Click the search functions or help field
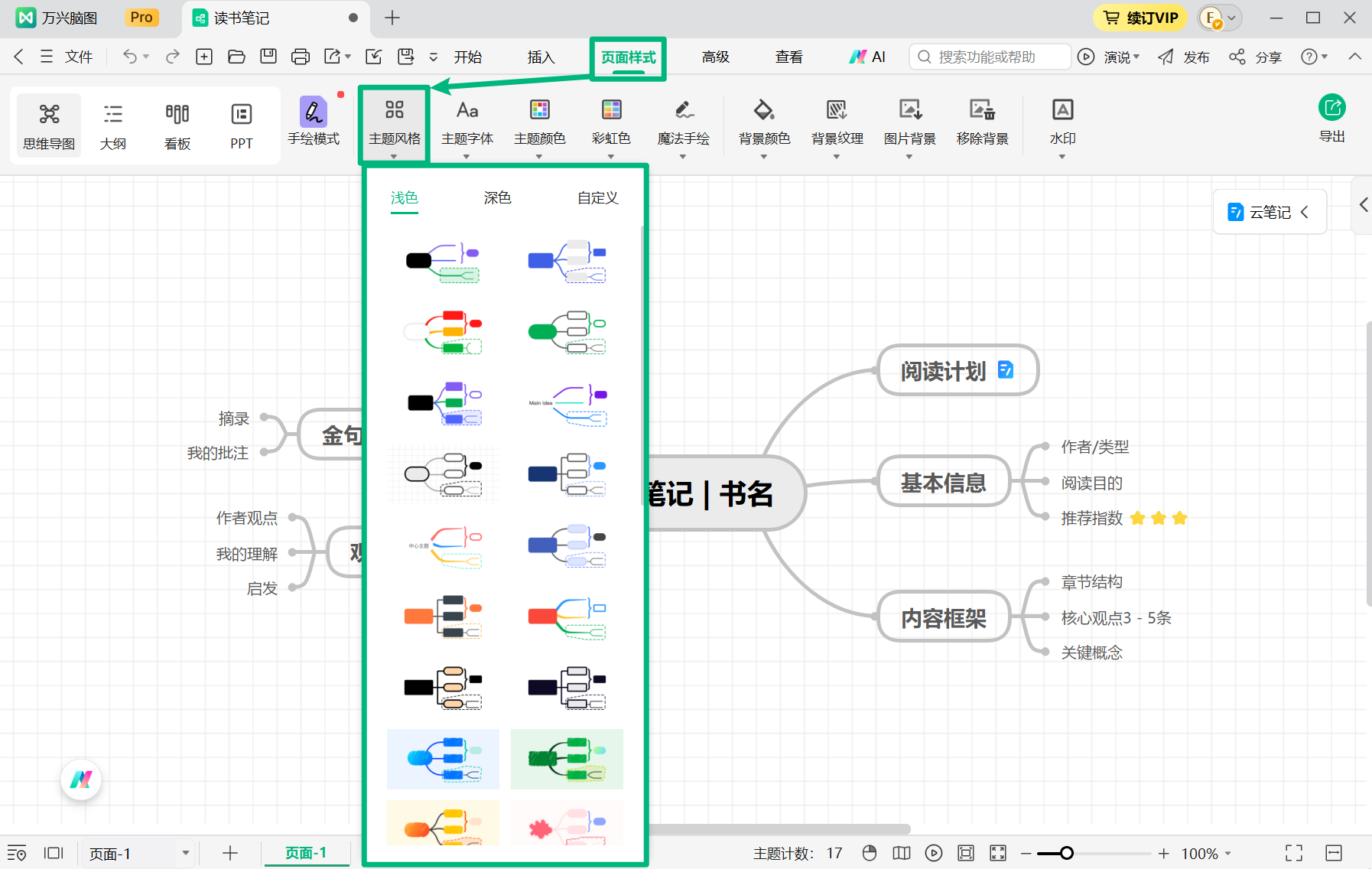 pyautogui.click(x=990, y=57)
